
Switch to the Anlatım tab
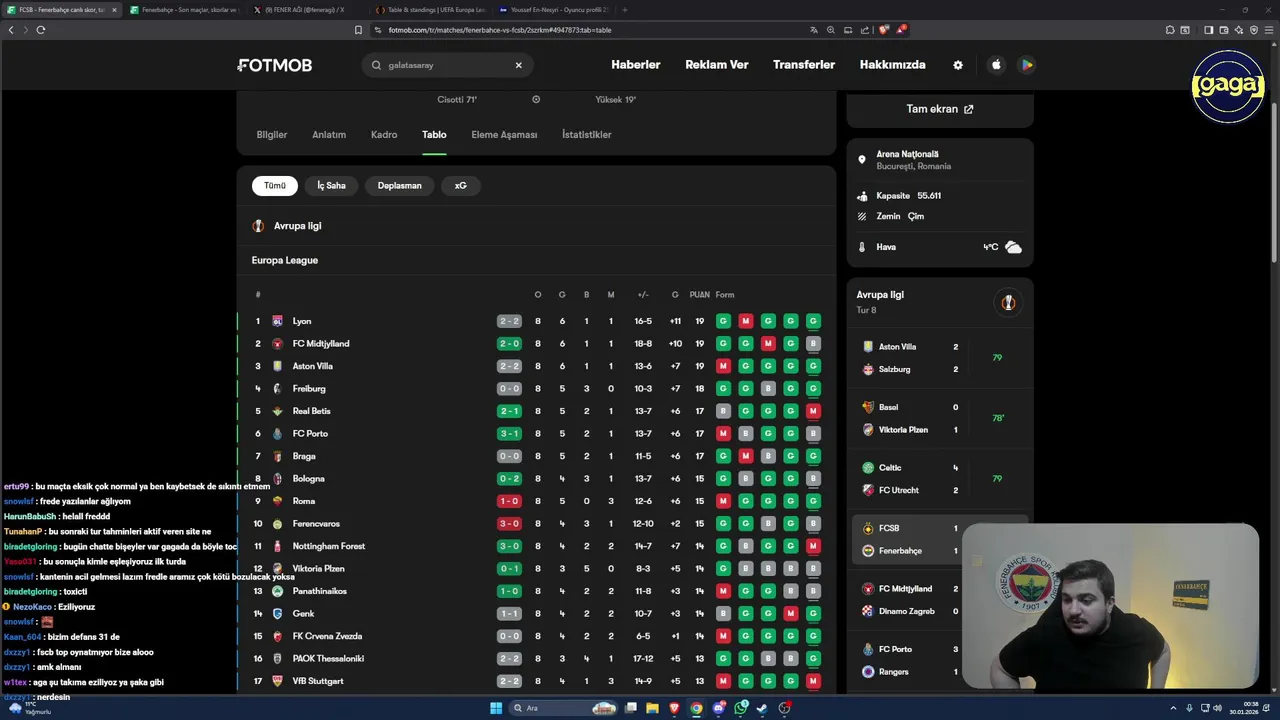(x=329, y=135)
